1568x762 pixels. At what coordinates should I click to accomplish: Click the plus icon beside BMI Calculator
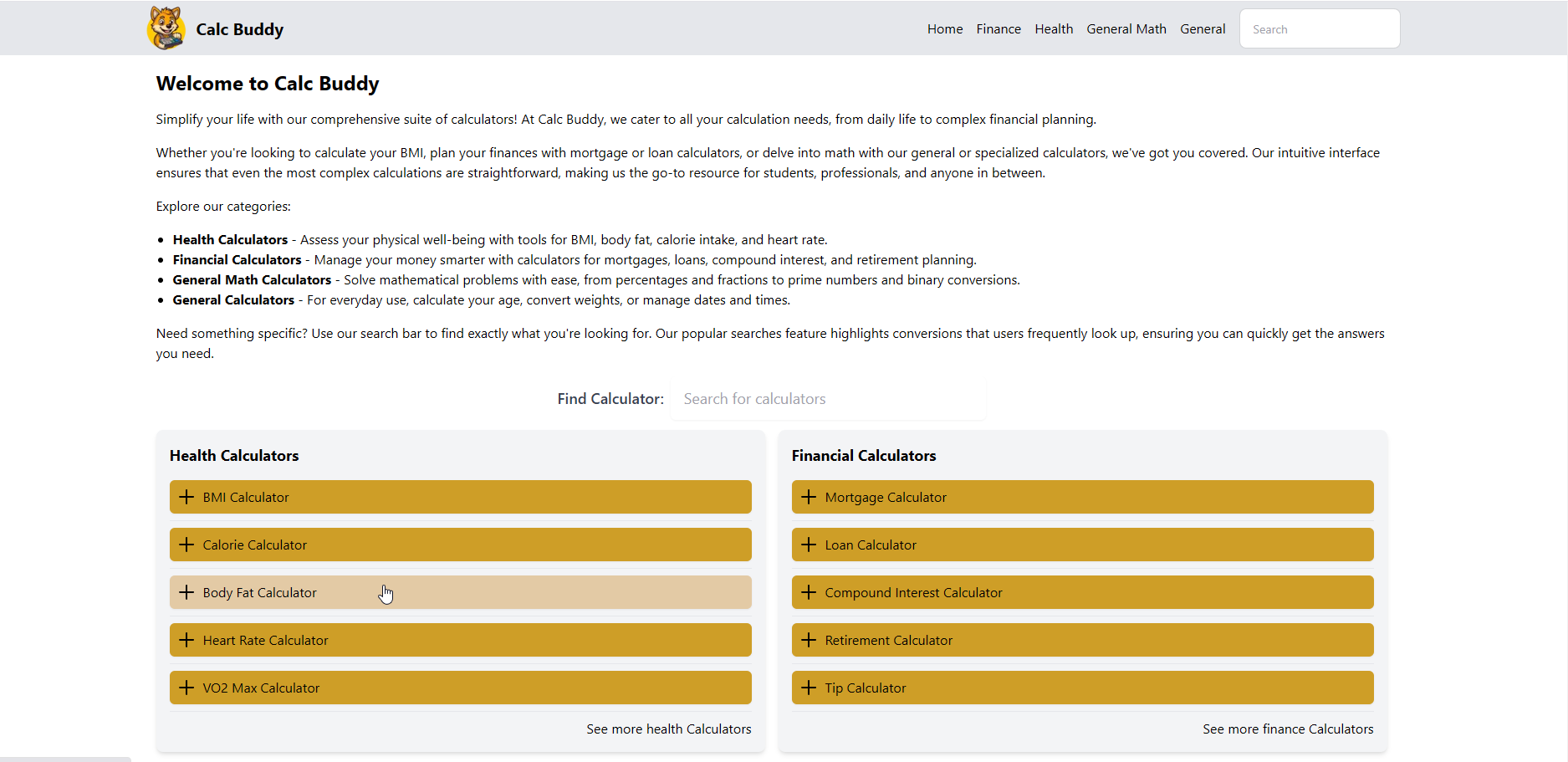pos(186,497)
